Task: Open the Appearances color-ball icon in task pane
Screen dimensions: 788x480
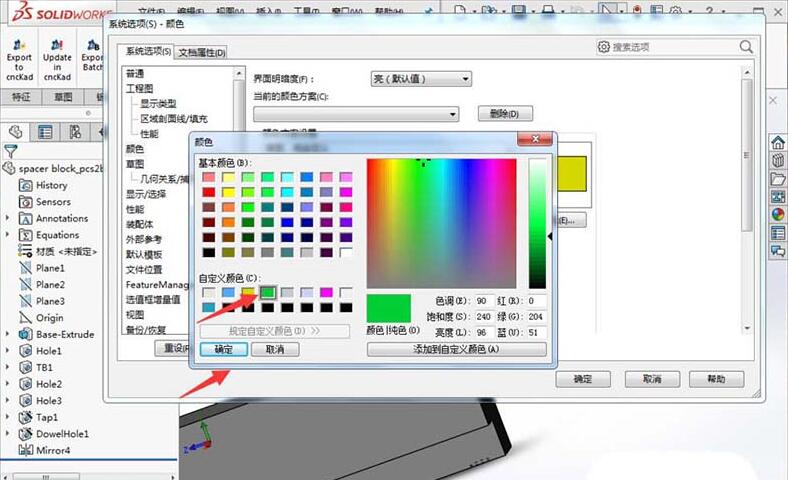Action: click(778, 215)
